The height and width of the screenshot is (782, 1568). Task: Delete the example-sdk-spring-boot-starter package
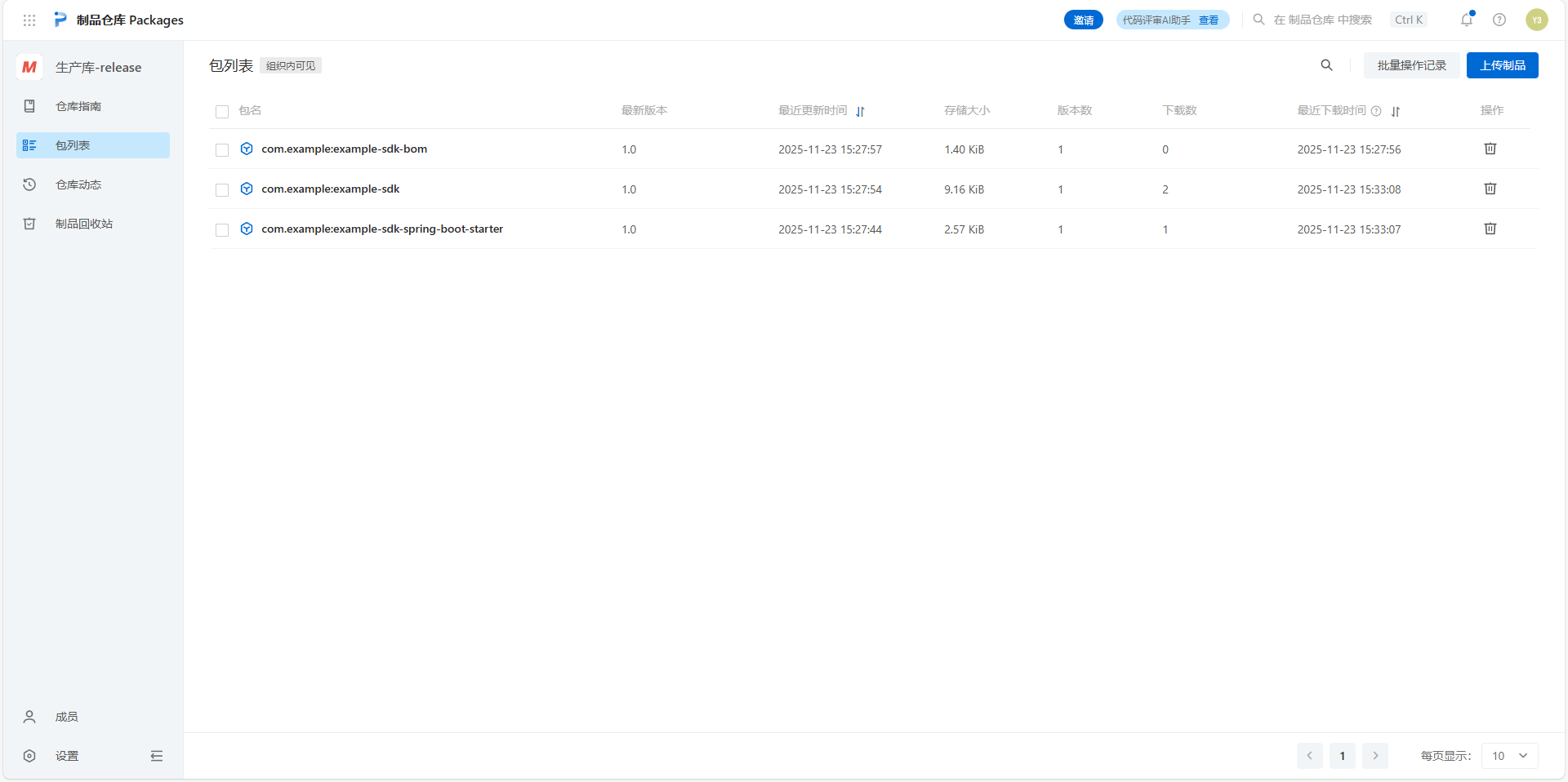(x=1490, y=229)
